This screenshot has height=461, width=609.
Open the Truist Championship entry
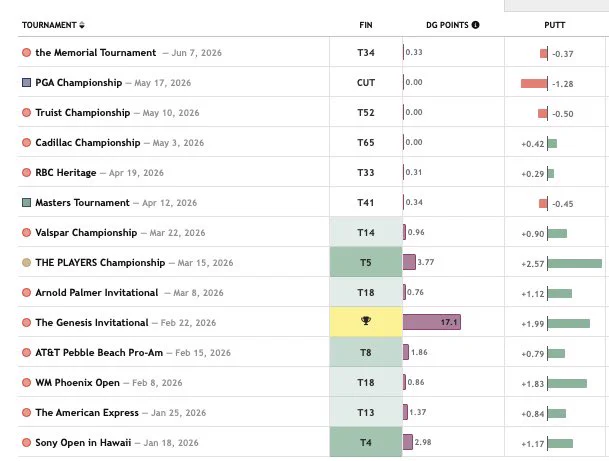[83, 113]
